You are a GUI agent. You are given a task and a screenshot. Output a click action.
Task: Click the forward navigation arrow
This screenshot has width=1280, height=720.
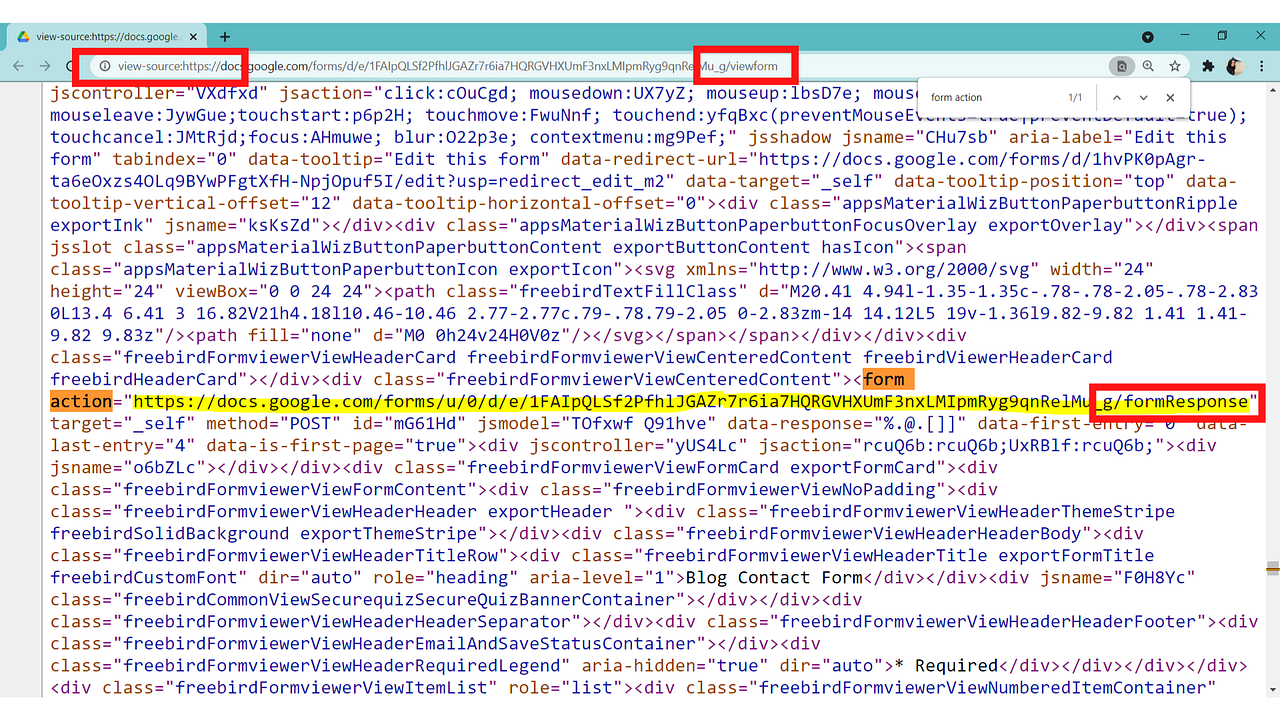(46, 64)
